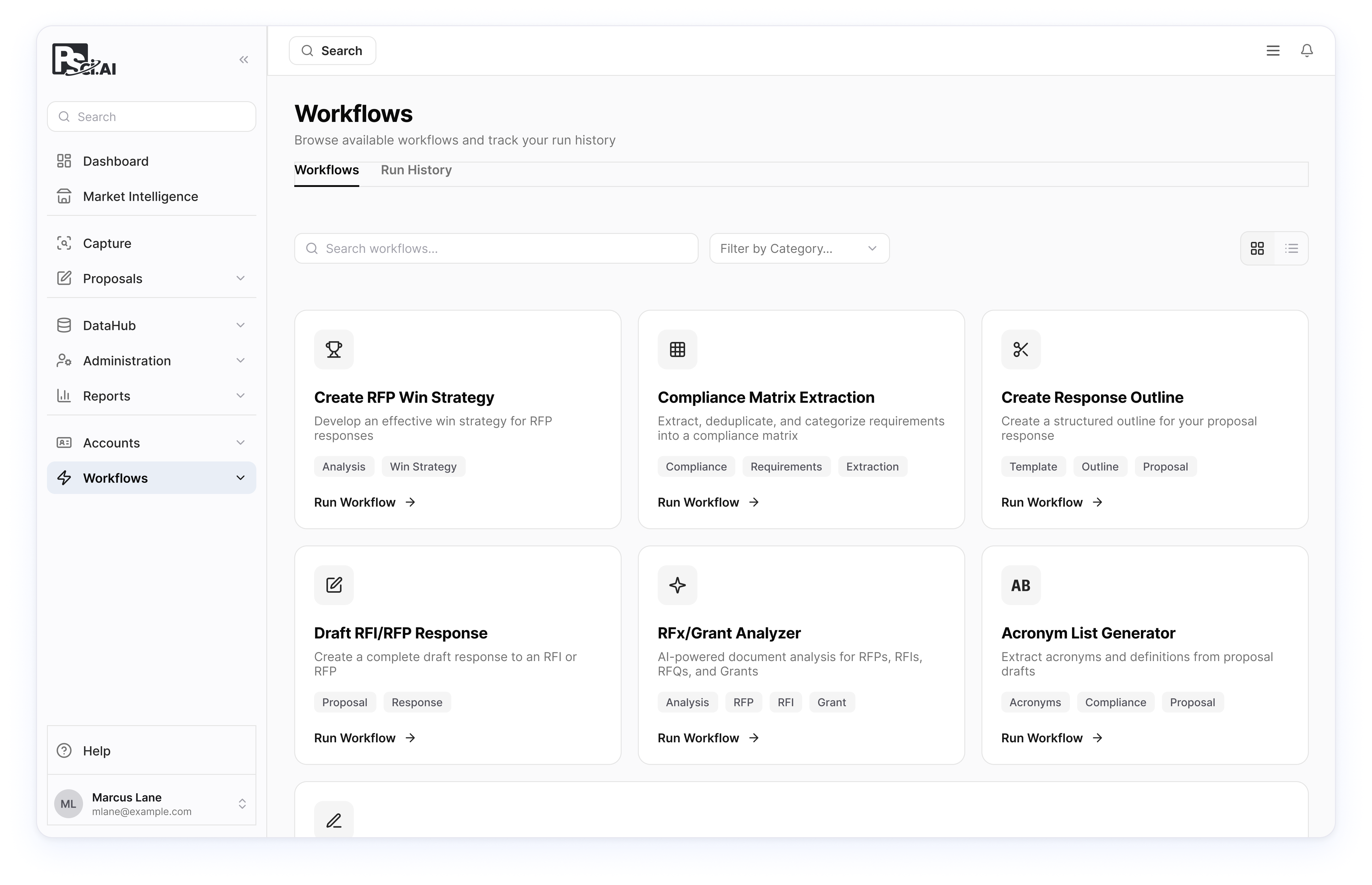Click the Outline tag
1372x885 pixels.
click(x=1100, y=467)
